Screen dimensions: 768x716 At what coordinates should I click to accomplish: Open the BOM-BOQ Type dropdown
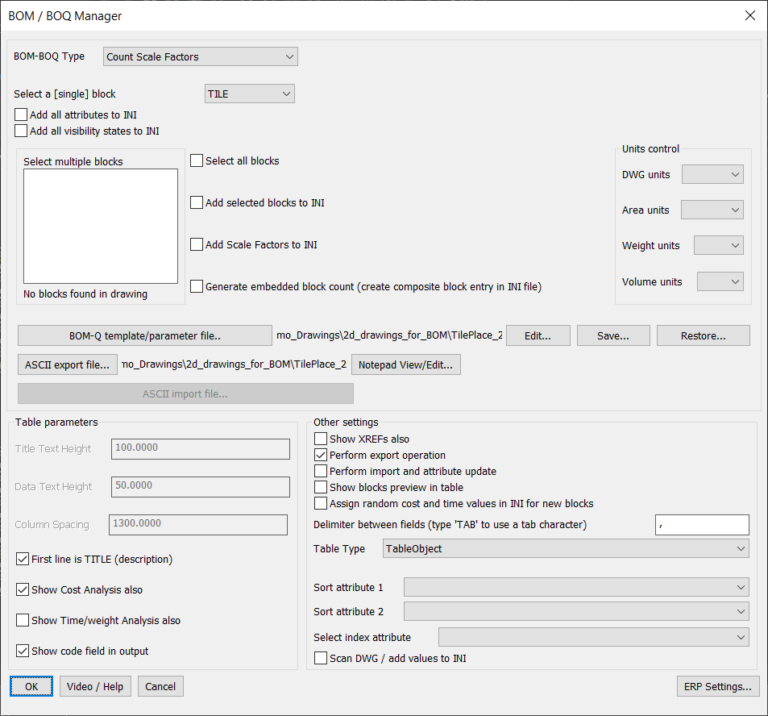click(200, 57)
